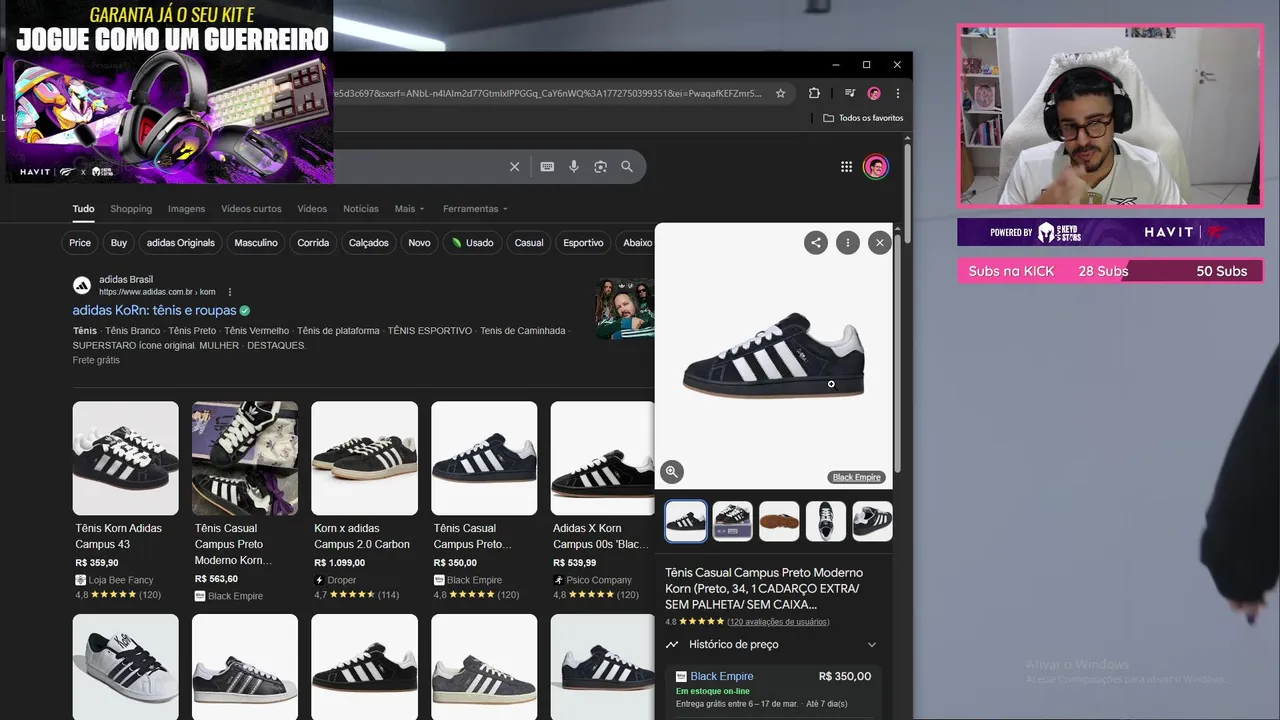Apply the Buy filter chip
Image resolution: width=1280 pixels, height=720 pixels.
pos(119,243)
